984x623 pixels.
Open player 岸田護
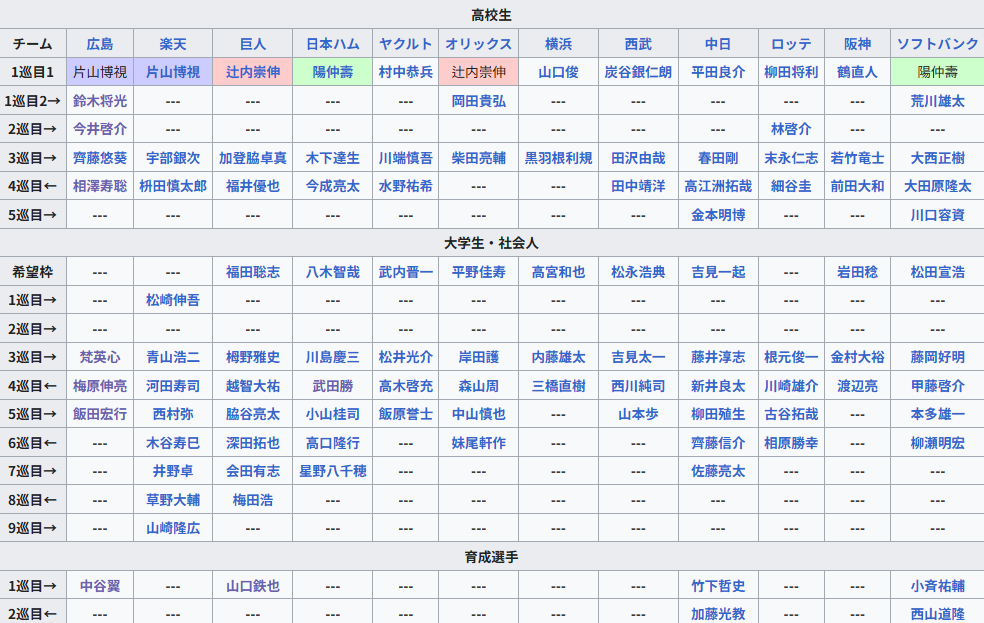(x=478, y=357)
